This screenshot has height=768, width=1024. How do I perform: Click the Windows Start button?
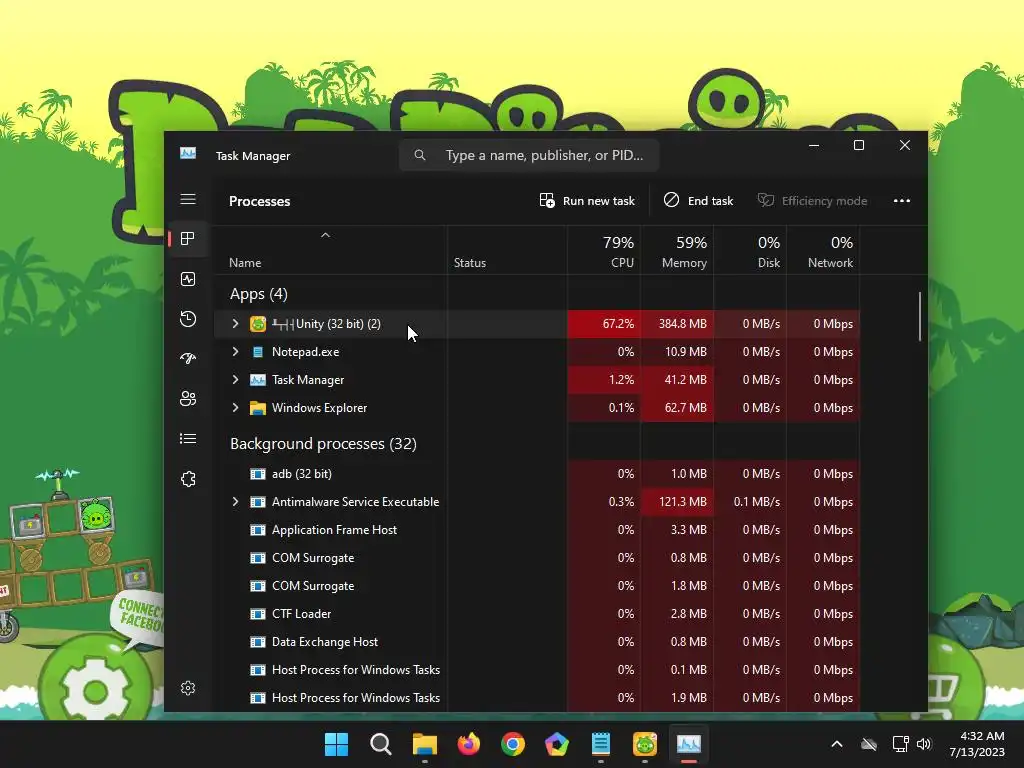[337, 744]
